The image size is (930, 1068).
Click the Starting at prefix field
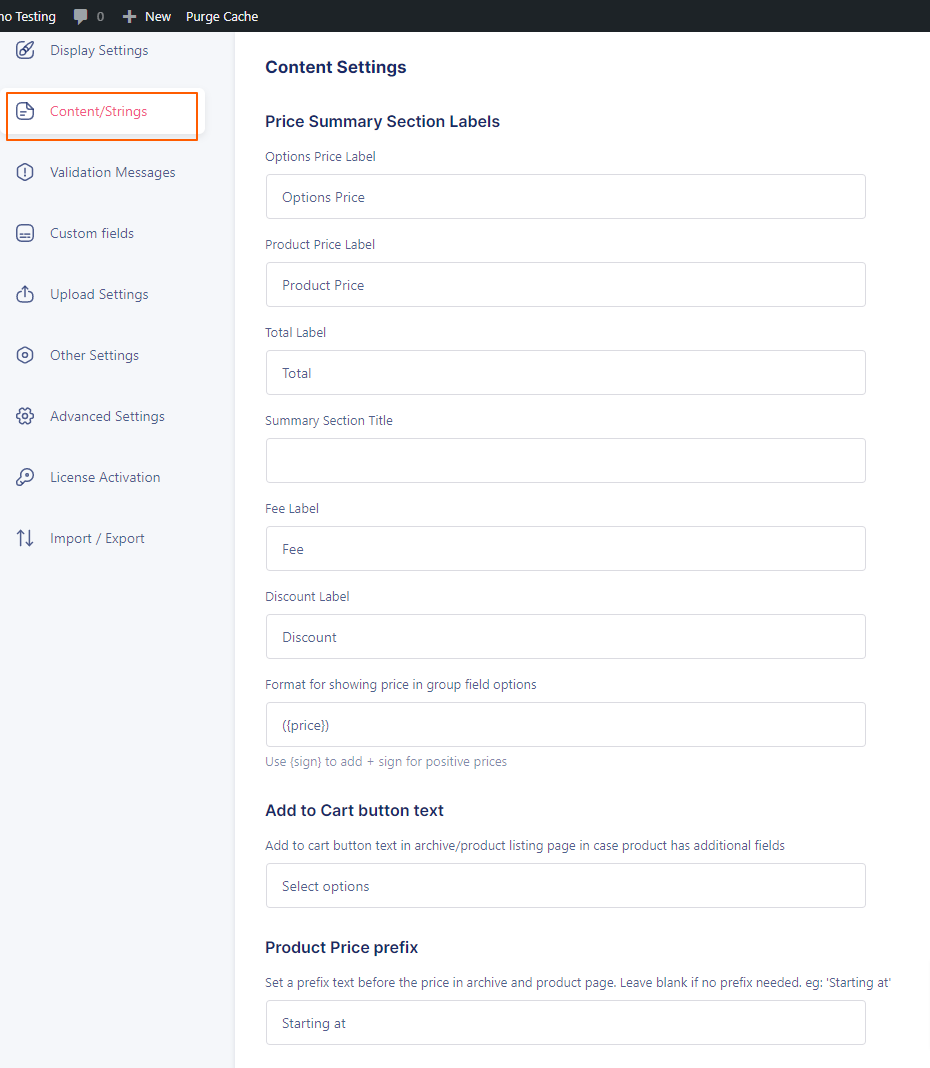point(565,1022)
